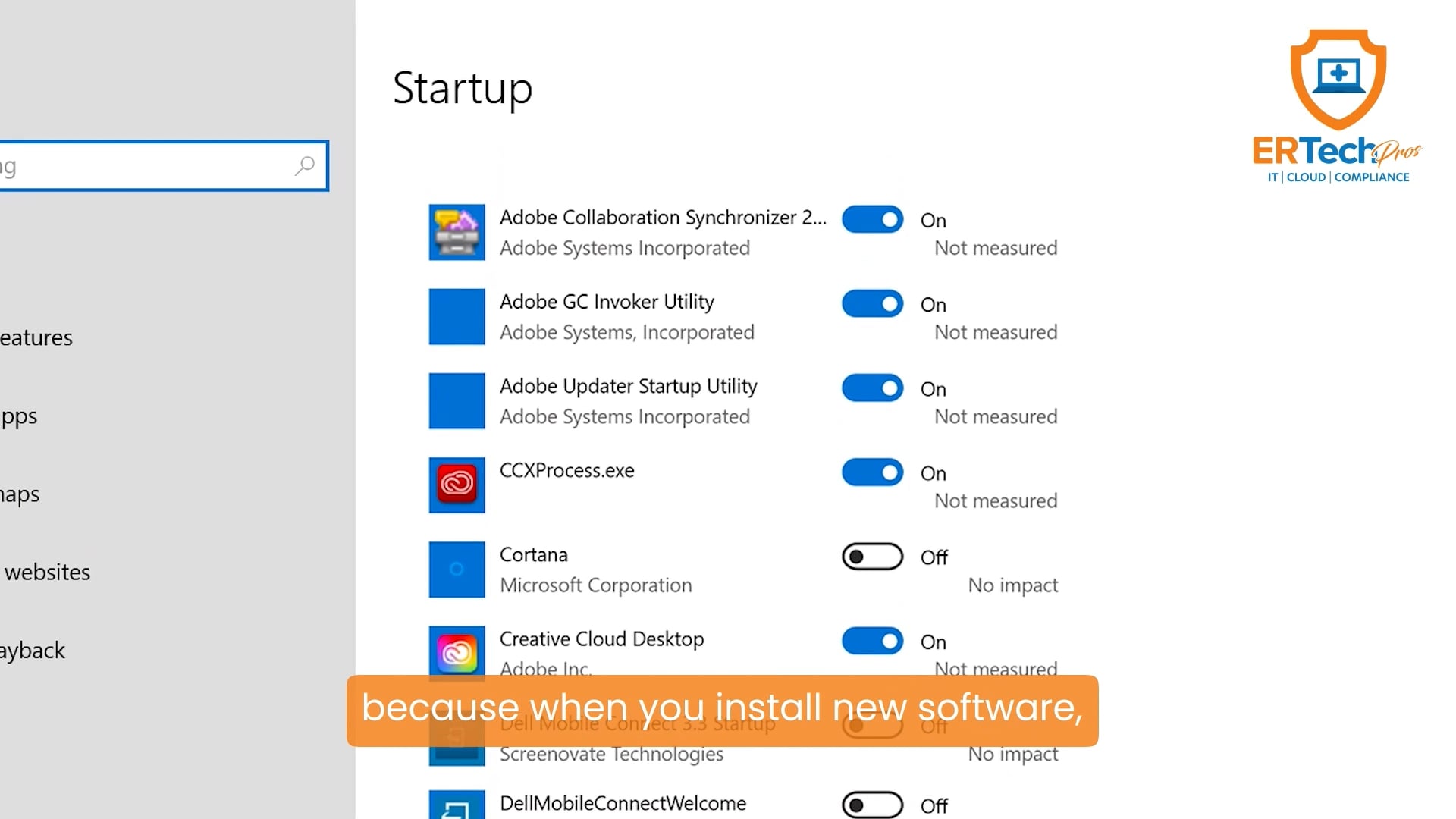This screenshot has width=1456, height=819.
Task: Click 'Microsoft Corporation' publisher text
Action: pyautogui.click(x=596, y=585)
